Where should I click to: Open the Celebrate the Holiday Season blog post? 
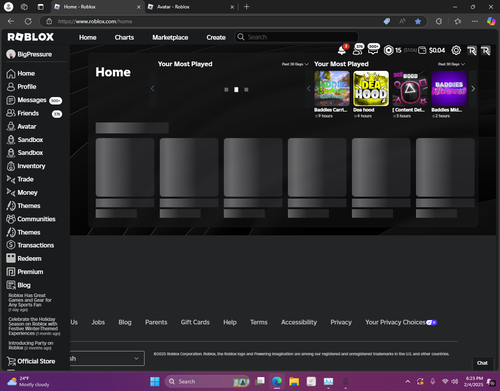[x=34, y=326]
